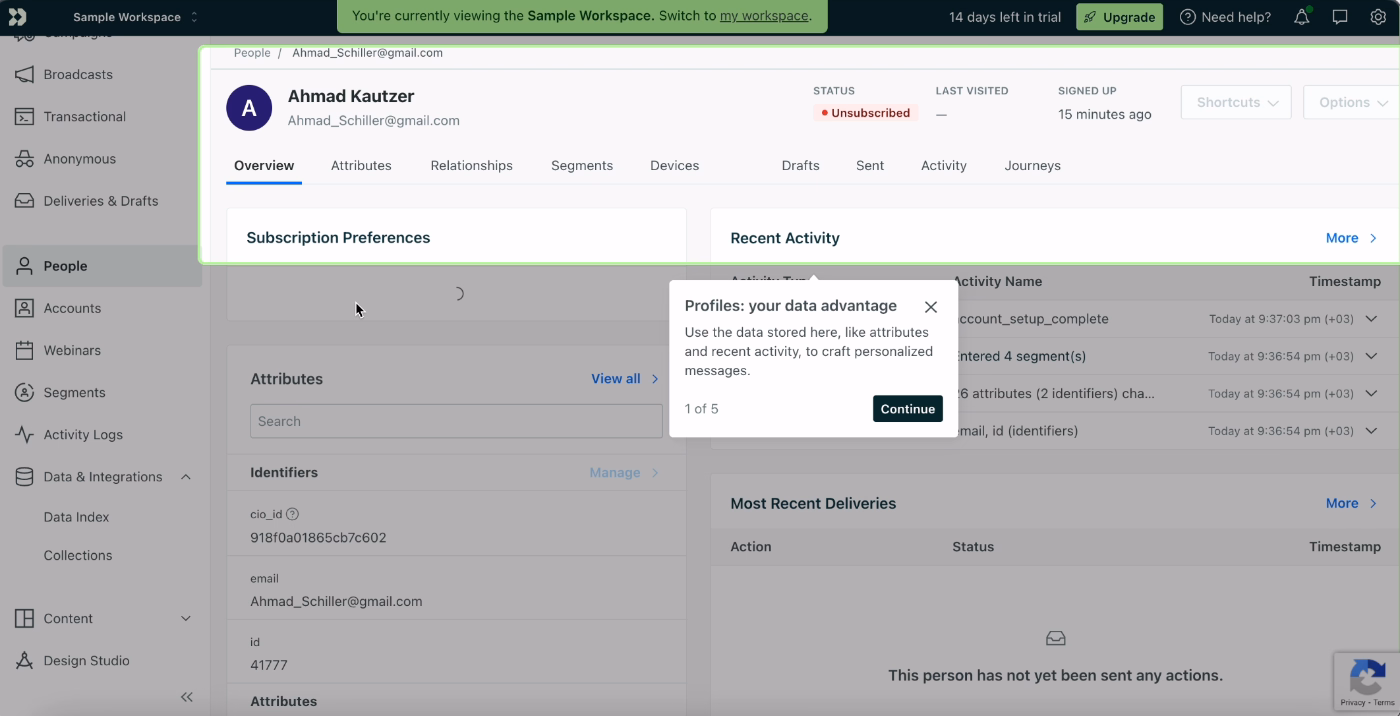Click the avatar with letter A

pyautogui.click(x=249, y=108)
